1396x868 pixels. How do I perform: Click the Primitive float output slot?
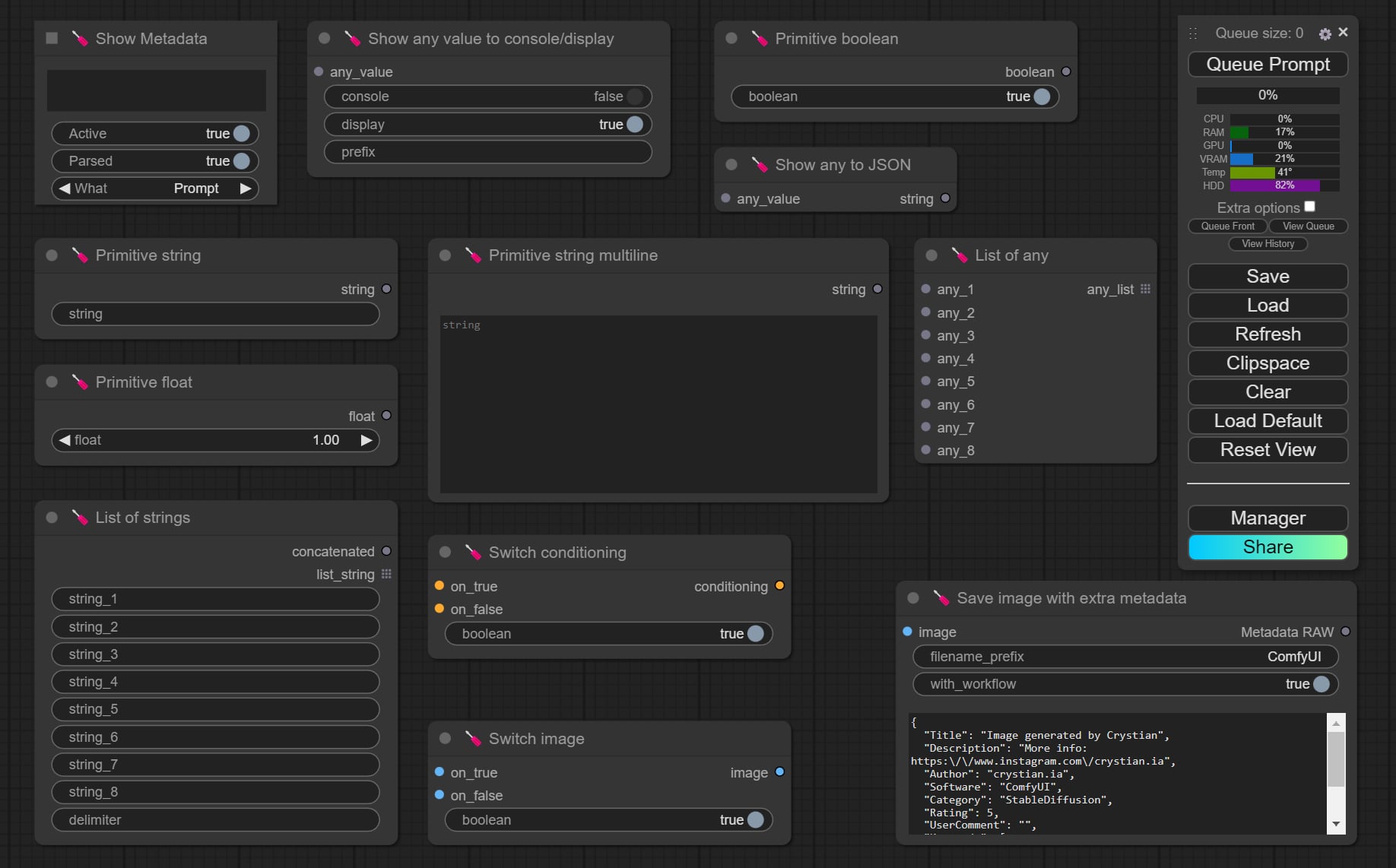coord(386,415)
